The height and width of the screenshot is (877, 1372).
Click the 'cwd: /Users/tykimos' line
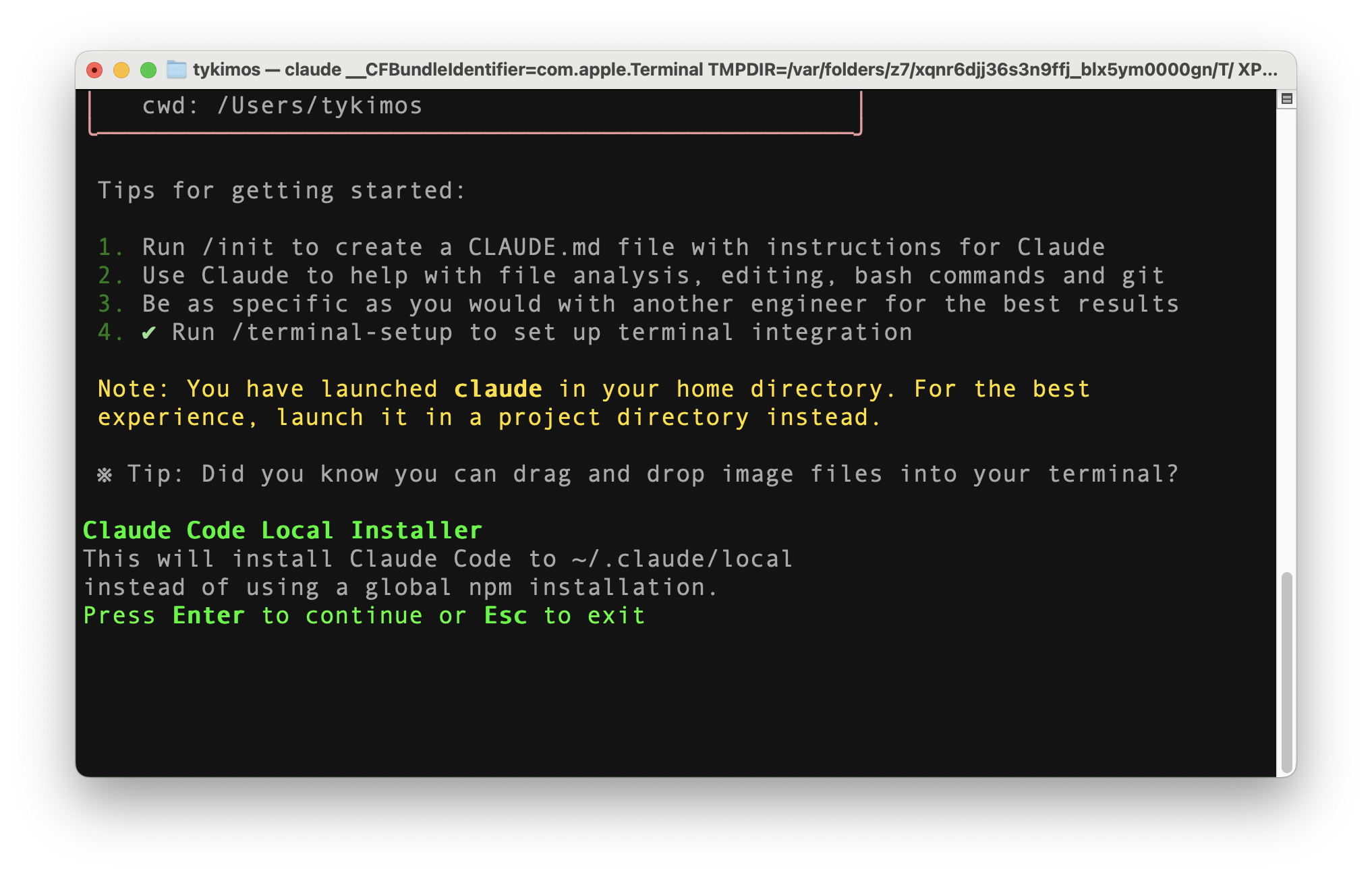[x=282, y=106]
